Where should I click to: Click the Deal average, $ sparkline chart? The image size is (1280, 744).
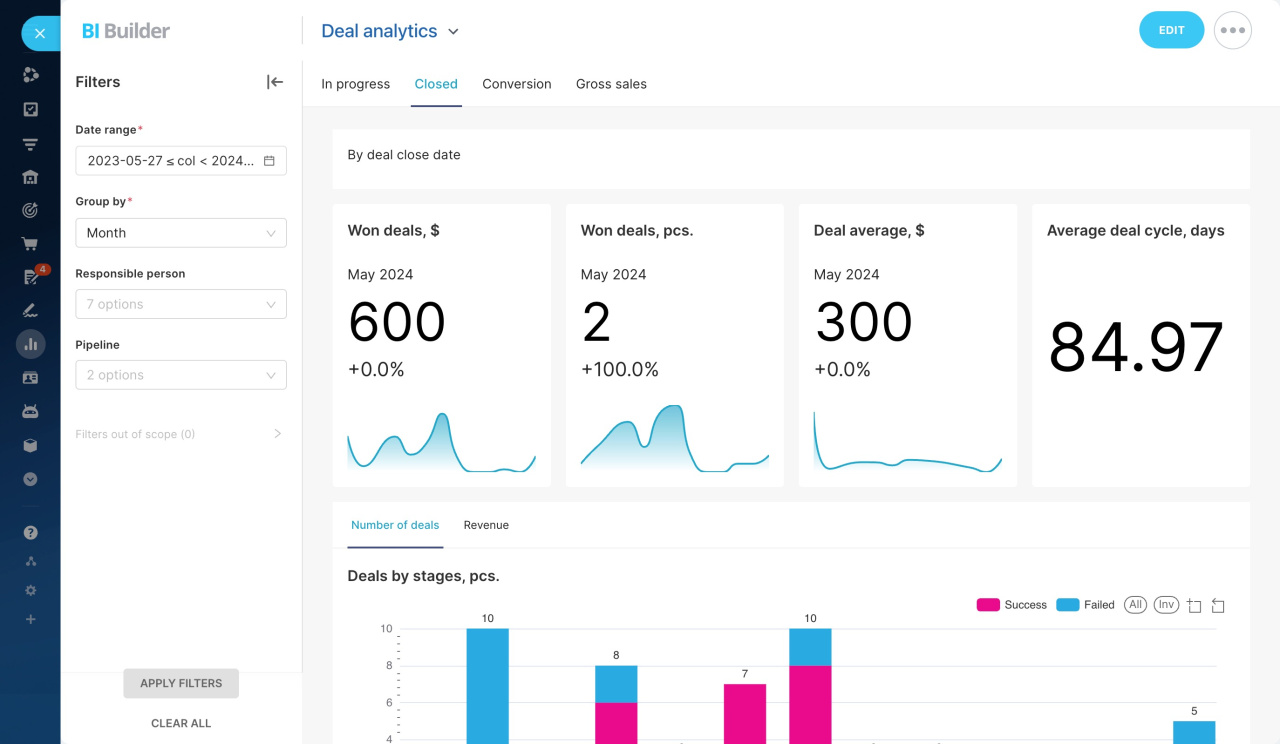[x=908, y=441]
